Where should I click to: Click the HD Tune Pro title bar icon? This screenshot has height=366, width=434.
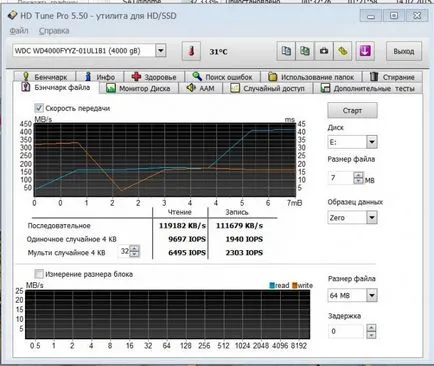click(12, 15)
